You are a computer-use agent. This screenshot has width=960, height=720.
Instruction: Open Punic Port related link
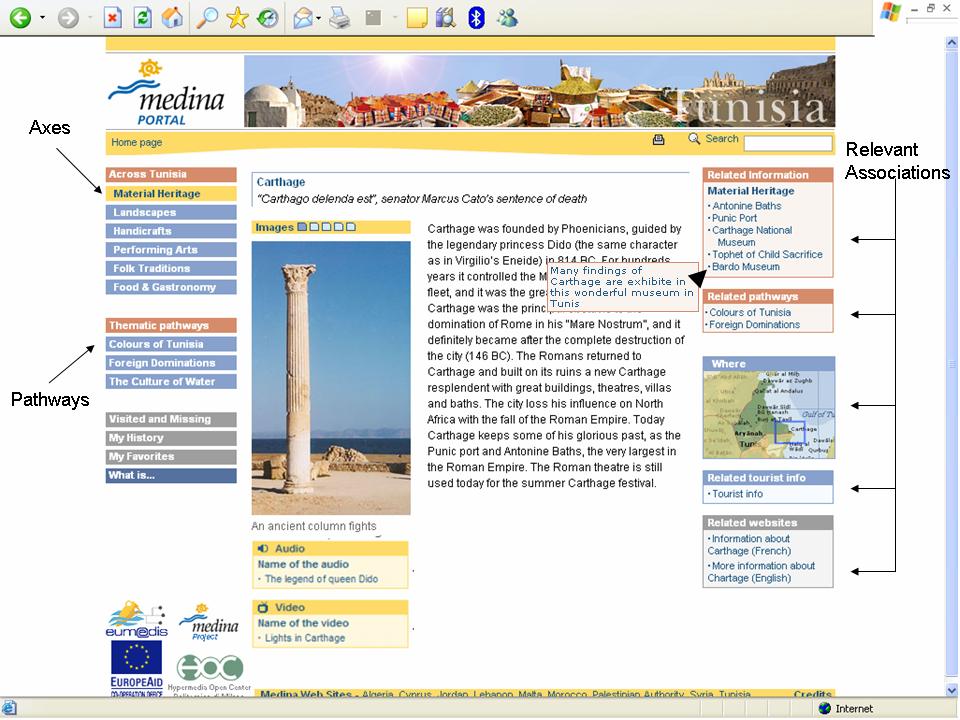coord(734,218)
